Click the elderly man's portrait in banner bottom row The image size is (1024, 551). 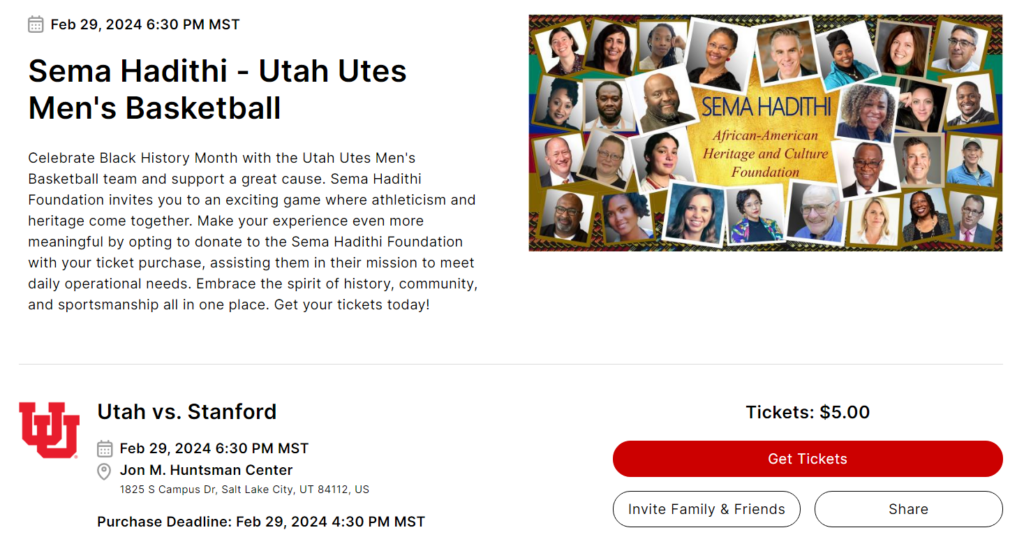(x=814, y=213)
